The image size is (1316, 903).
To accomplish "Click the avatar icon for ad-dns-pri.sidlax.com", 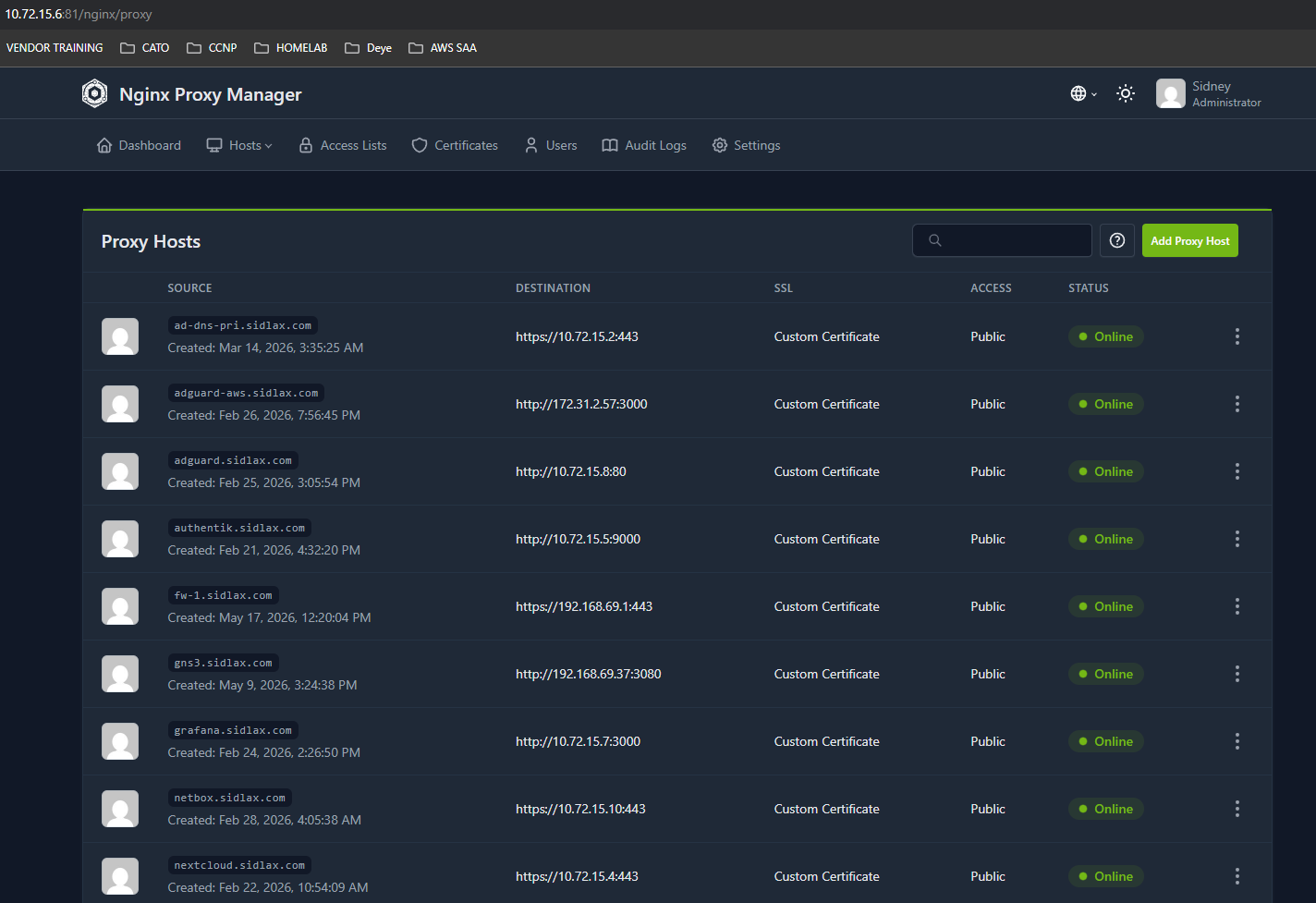I will [x=120, y=336].
